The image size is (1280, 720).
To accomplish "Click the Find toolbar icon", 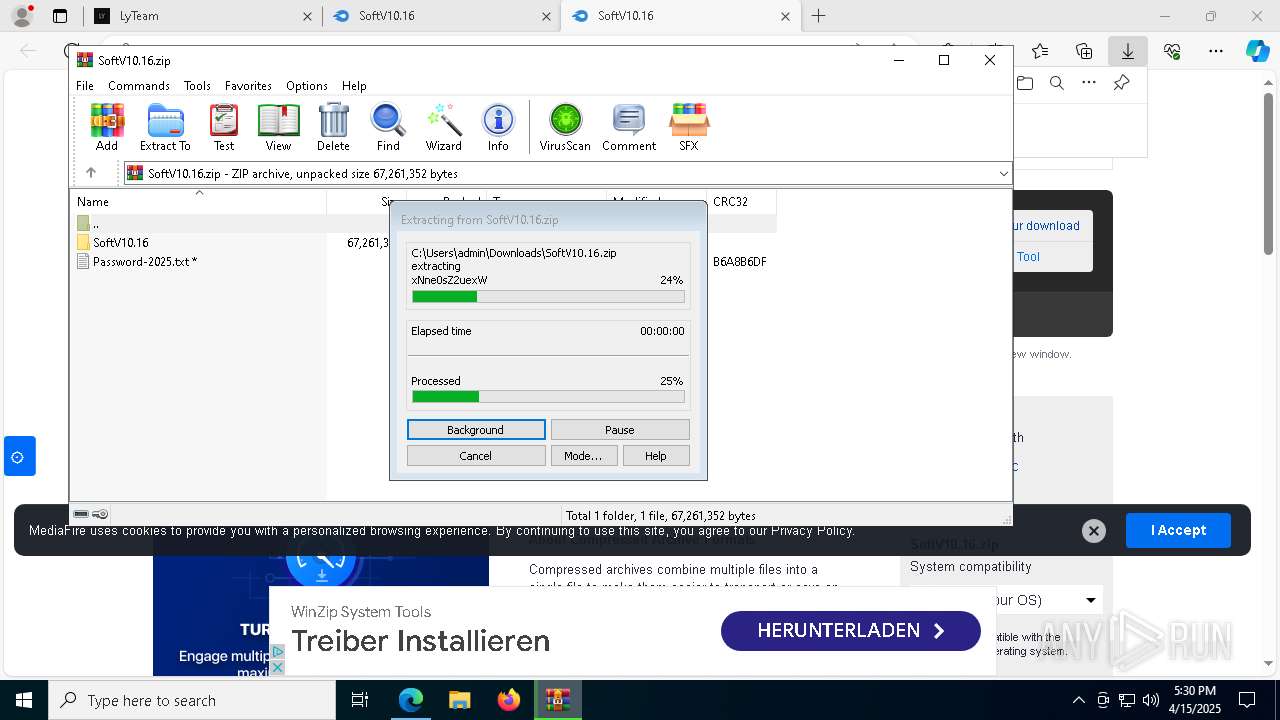I will coord(388,127).
